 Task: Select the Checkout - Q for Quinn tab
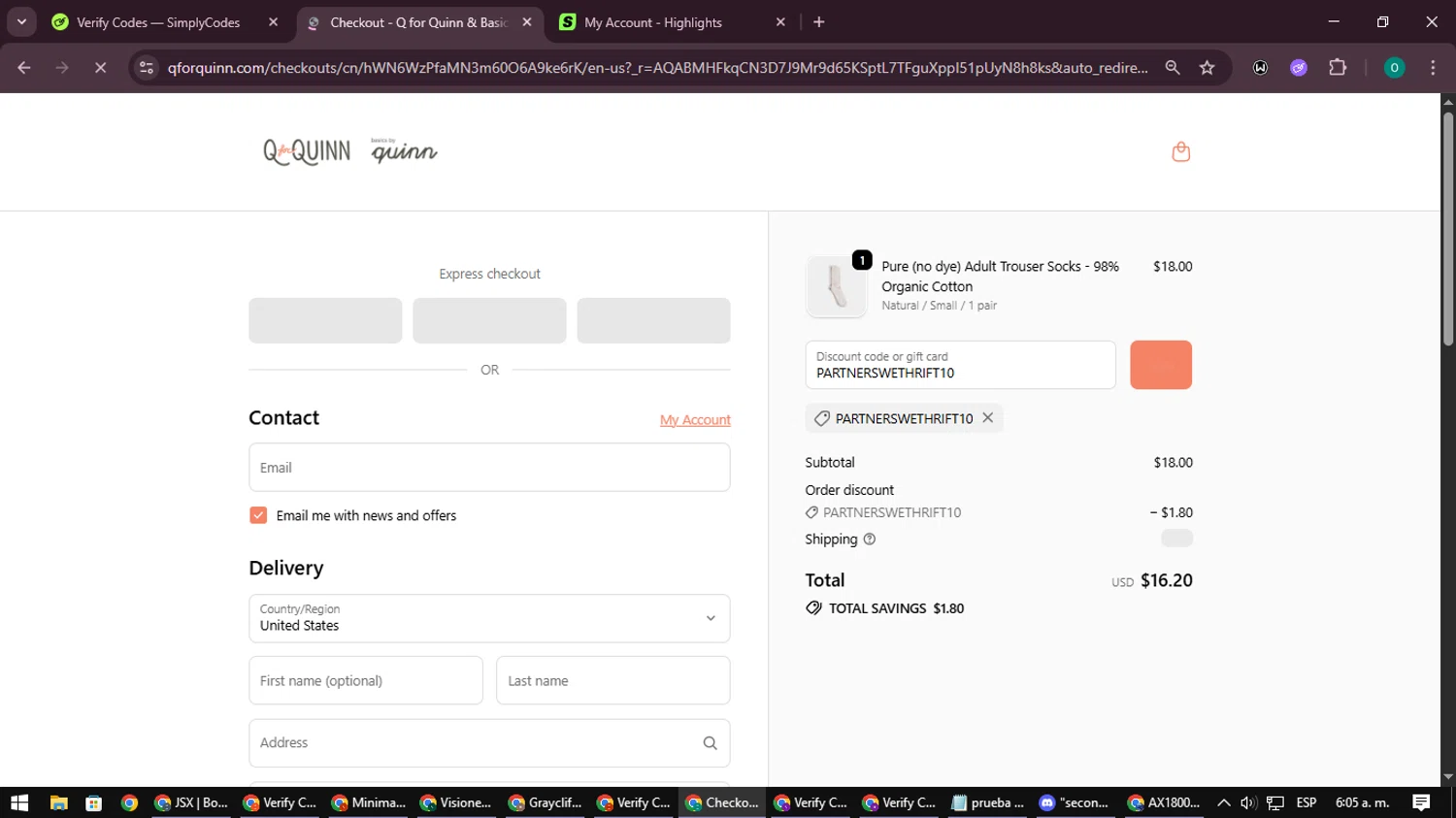(x=419, y=21)
